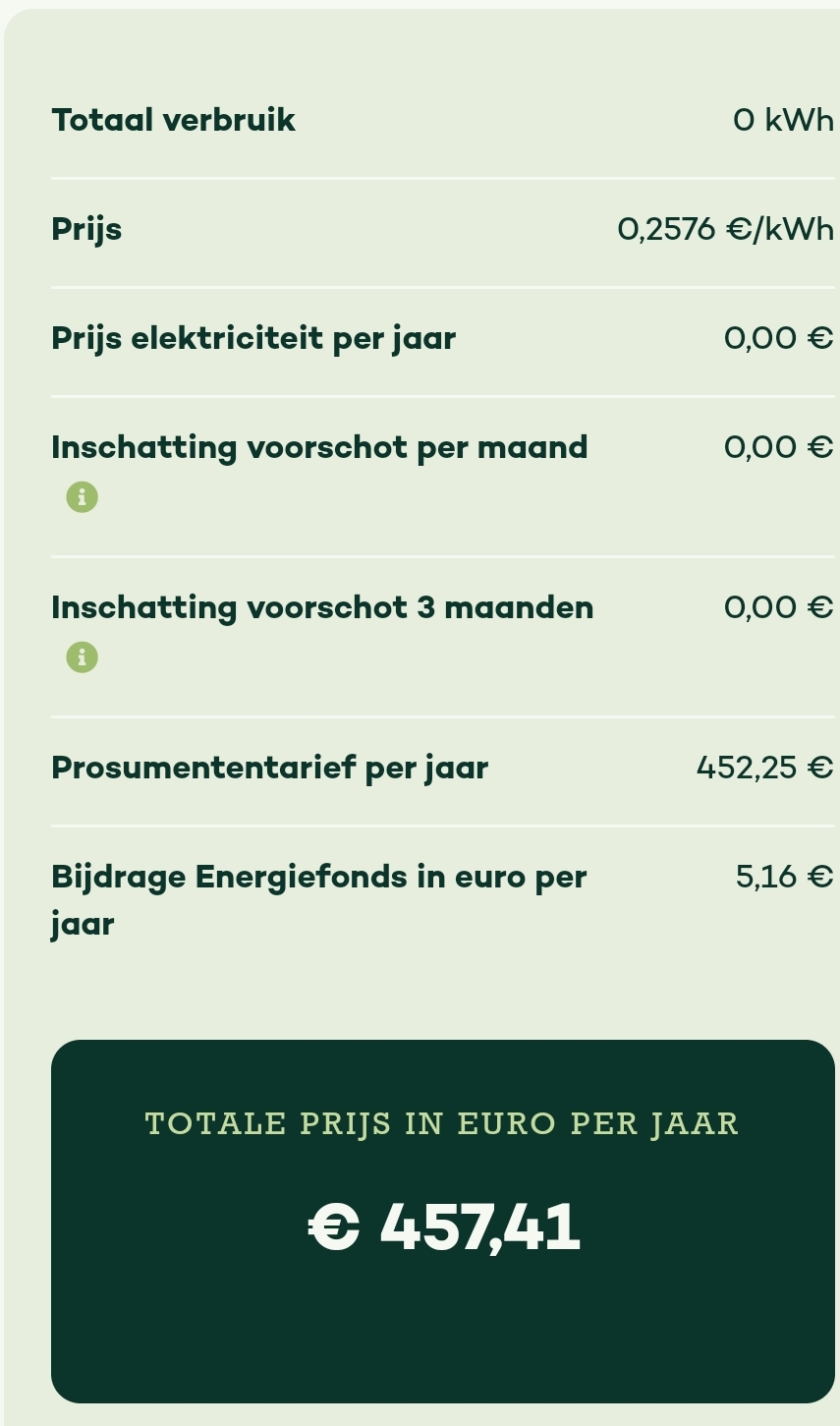Select the monthly advance 0,00 € value
The width and height of the screenshot is (840, 1426).
pyautogui.click(x=778, y=447)
